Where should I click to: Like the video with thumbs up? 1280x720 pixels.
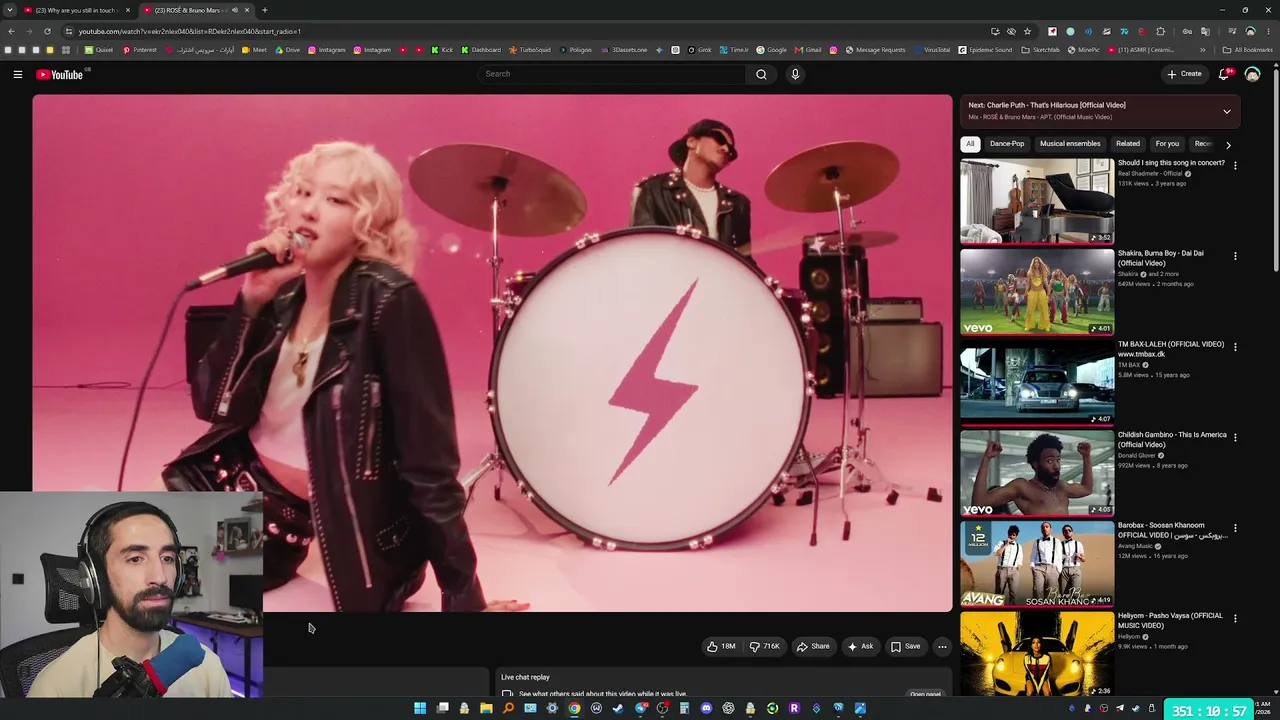(721, 646)
